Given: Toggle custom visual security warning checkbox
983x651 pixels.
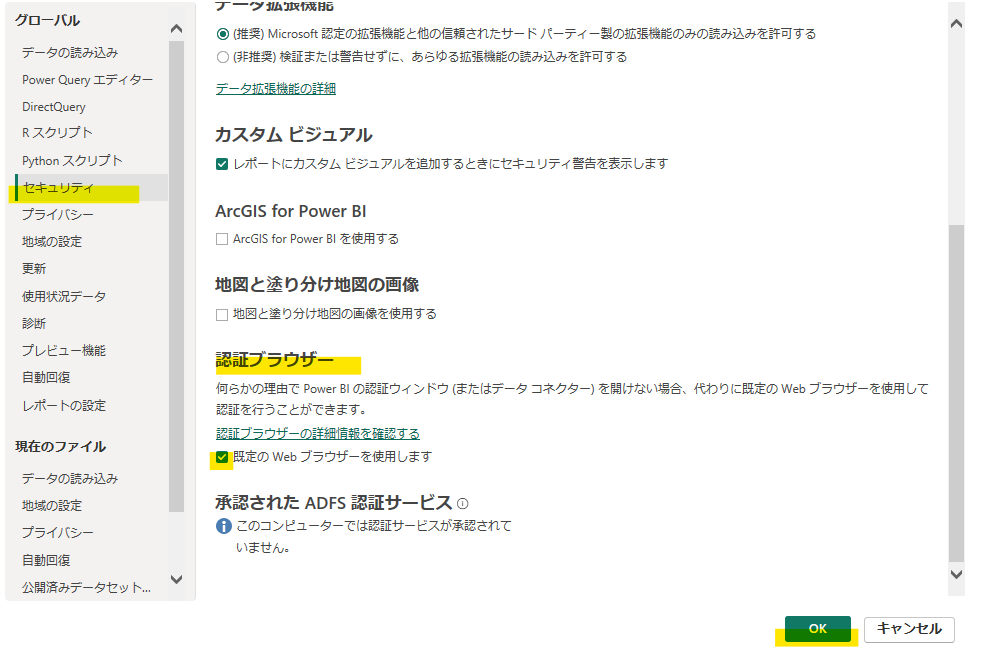Looking at the screenshot, I should click(x=222, y=164).
